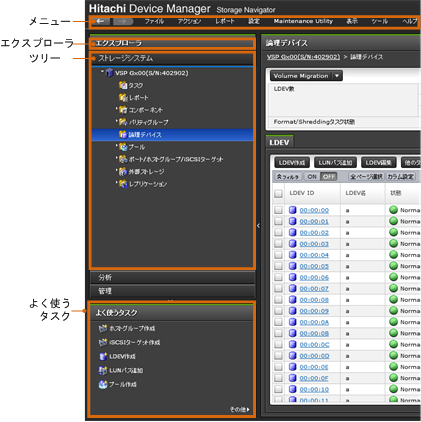Click the コンポーネント icon in tree
The image size is (421, 422).
click(x=123, y=110)
